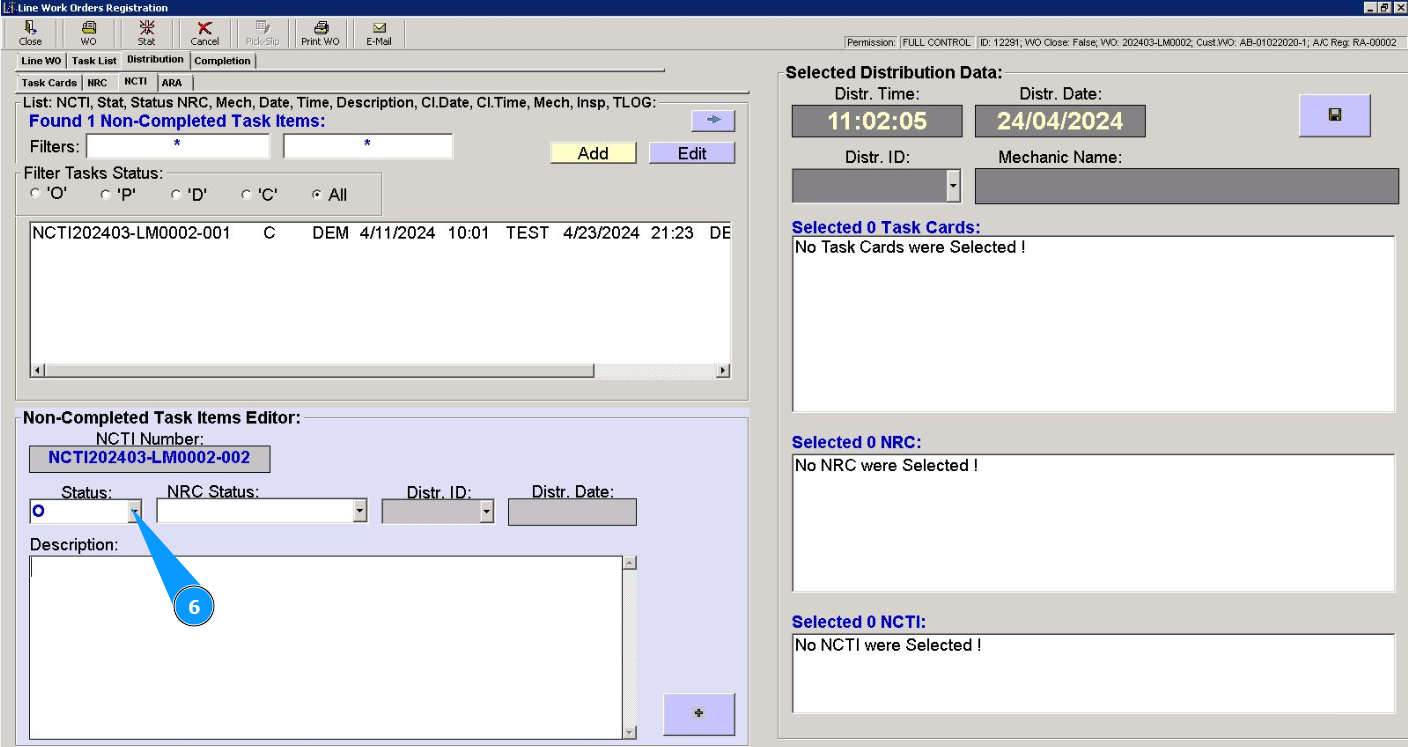Open the ARA sub-tab
The width and height of the screenshot is (1408, 747).
pyautogui.click(x=172, y=83)
